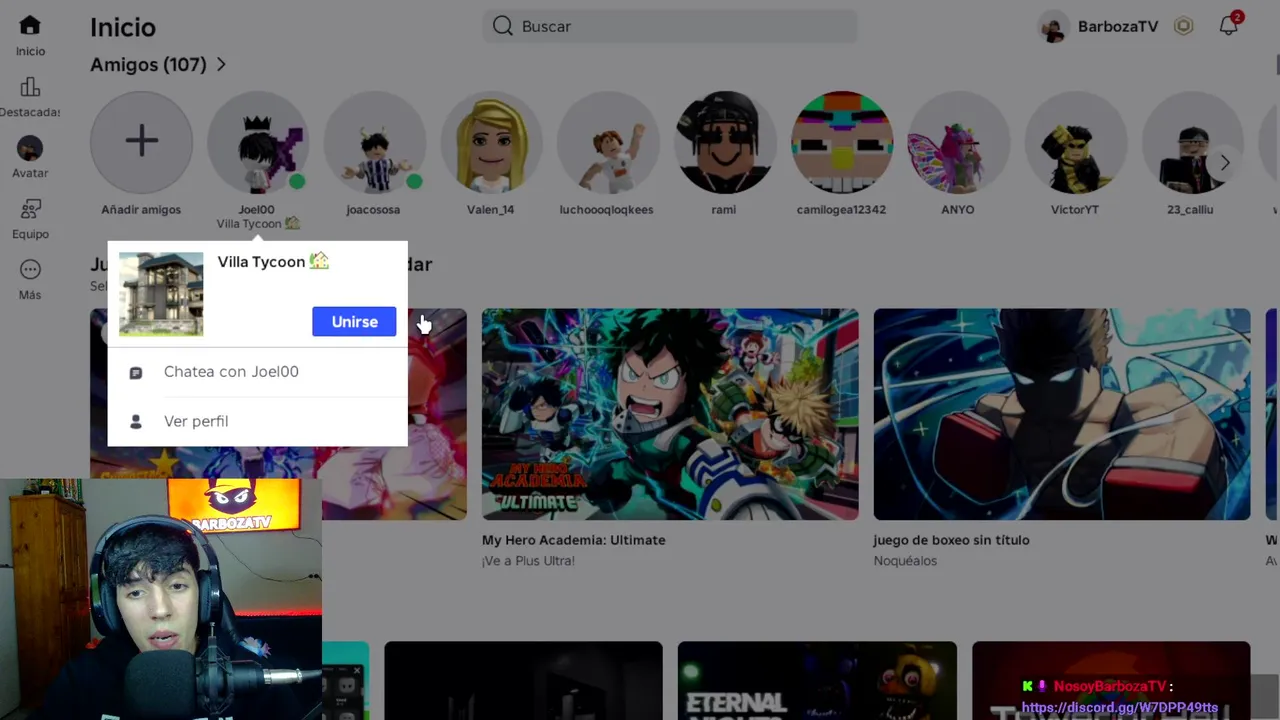
Task: Click the Discord invite link in overlay
Action: point(1120,707)
